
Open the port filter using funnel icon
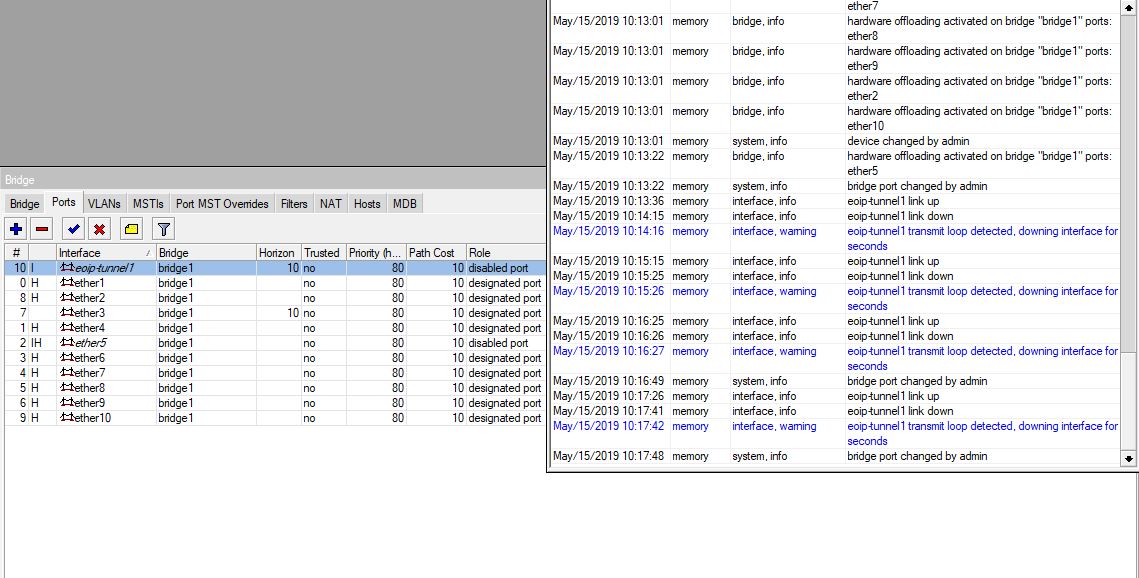click(162, 229)
